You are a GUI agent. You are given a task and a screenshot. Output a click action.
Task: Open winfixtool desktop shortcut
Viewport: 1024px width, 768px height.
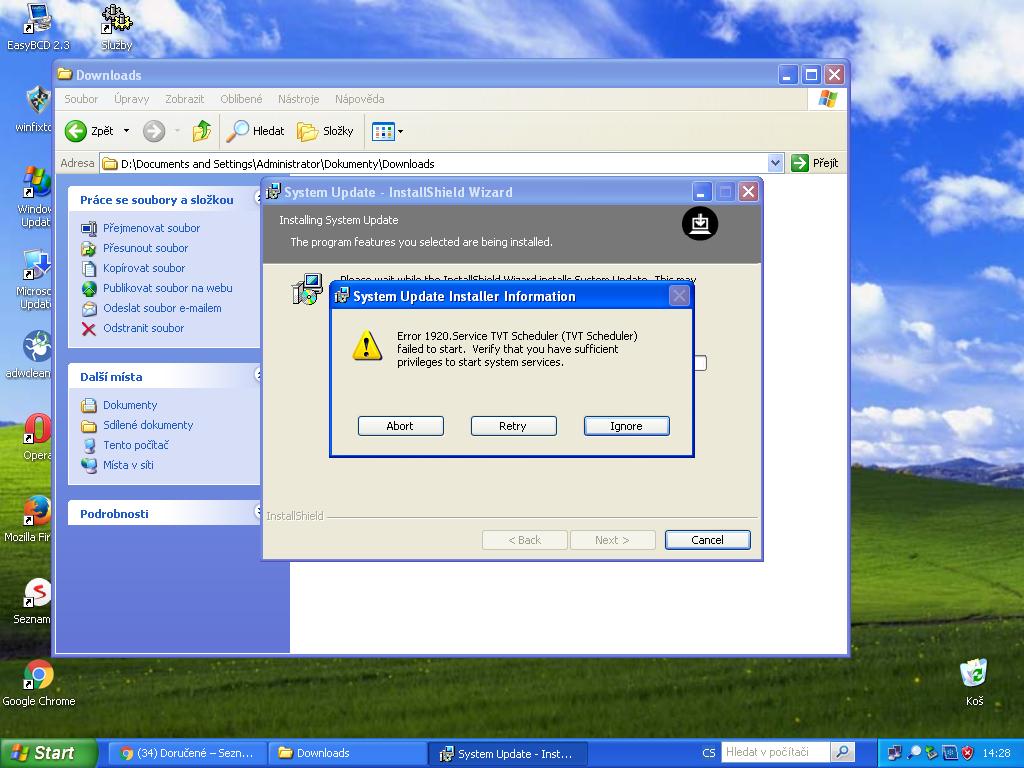coord(36,109)
